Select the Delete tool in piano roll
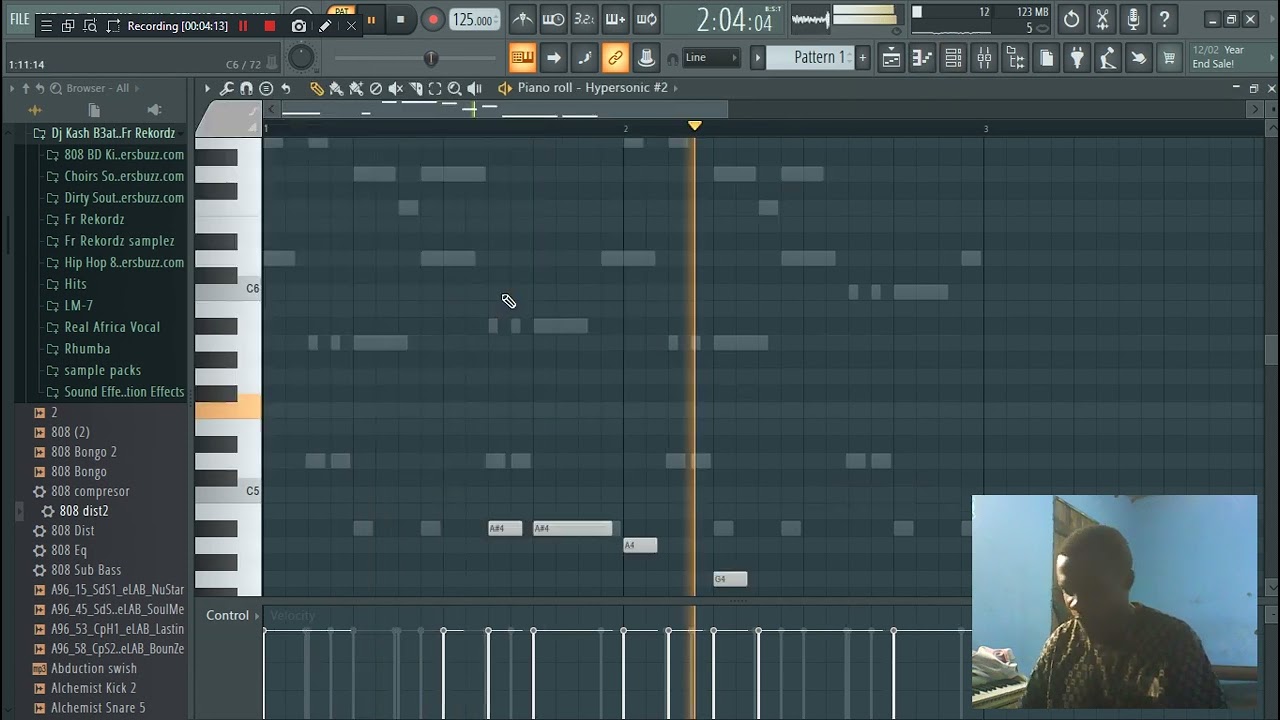The image size is (1280, 720). click(376, 88)
